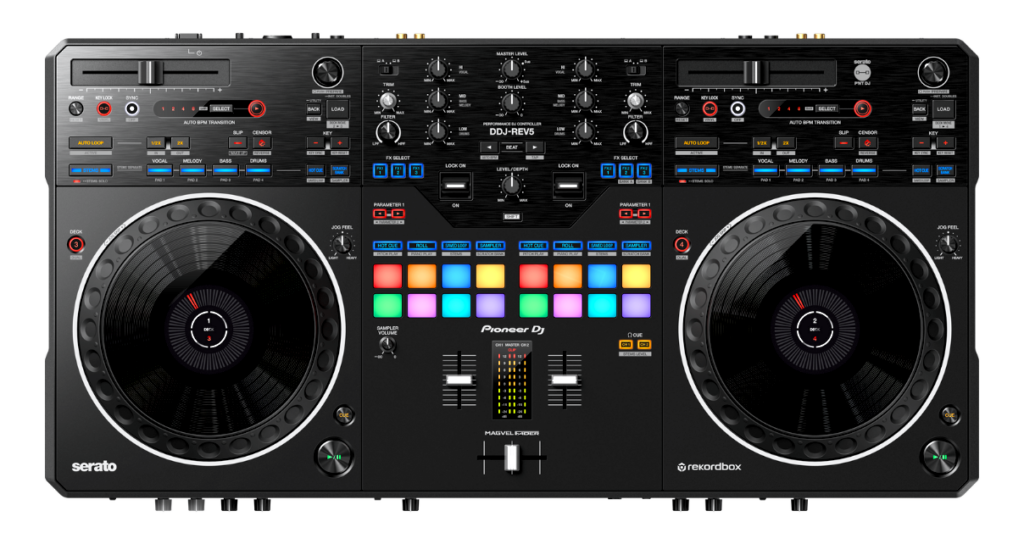Click the left deck browse rotary knob

pyautogui.click(x=328, y=72)
